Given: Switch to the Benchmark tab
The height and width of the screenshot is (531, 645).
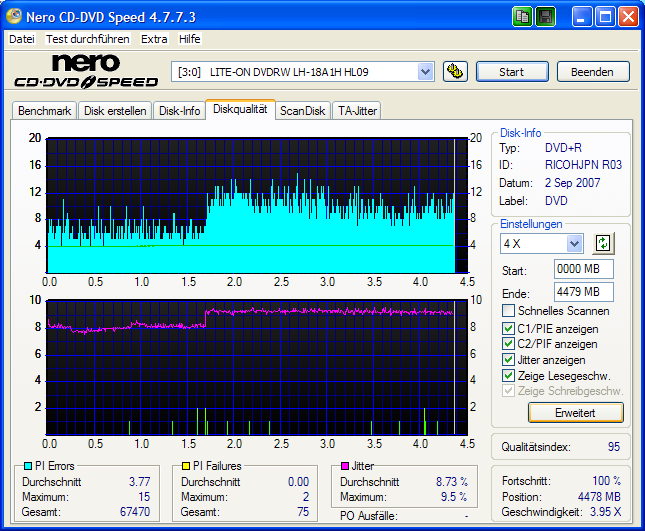Looking at the screenshot, I should coord(44,111).
